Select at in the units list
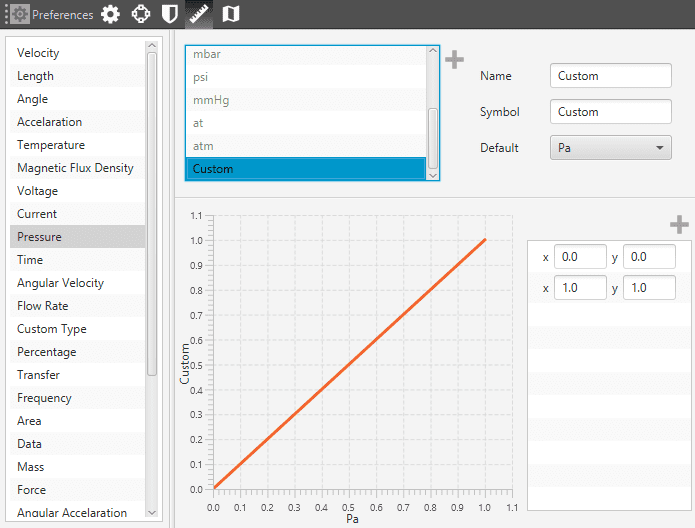Viewport: 695px width, 528px height. click(306, 123)
